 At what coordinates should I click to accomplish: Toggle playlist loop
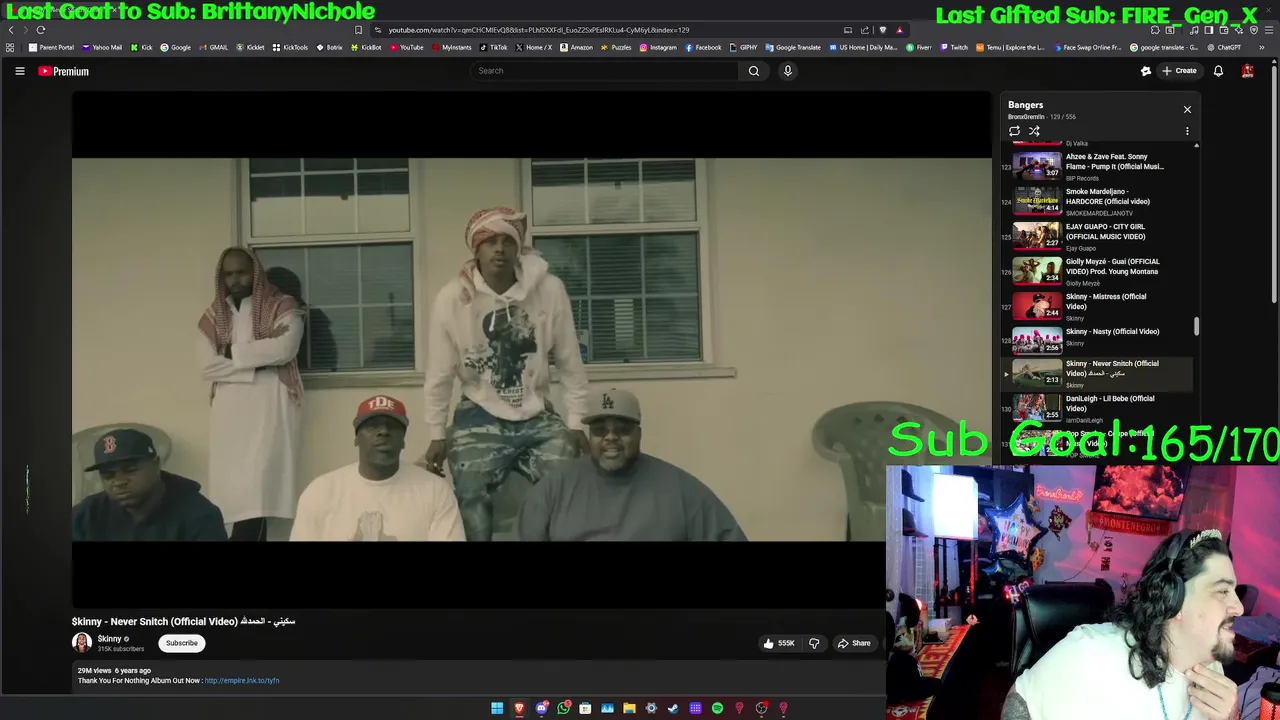click(1014, 131)
